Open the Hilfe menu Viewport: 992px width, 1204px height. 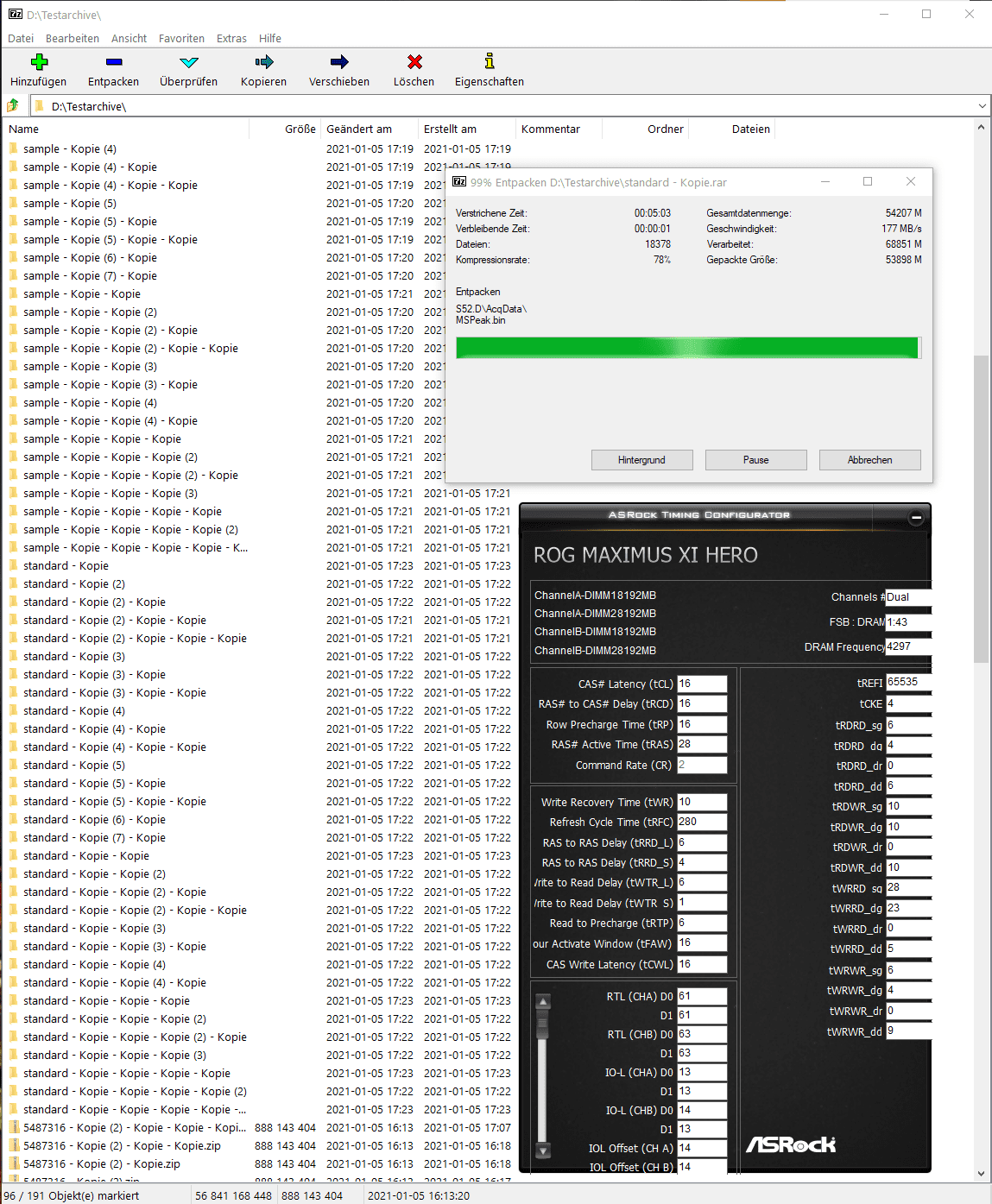click(270, 38)
